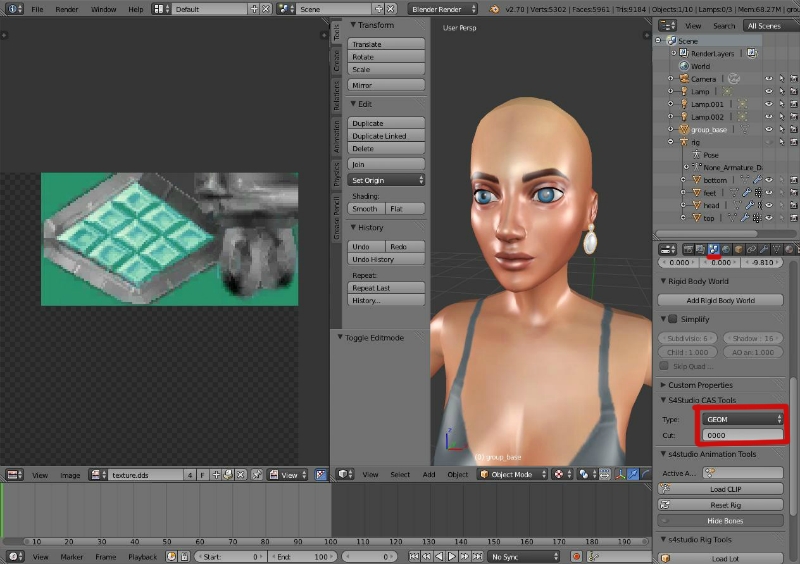Click the group_base mesh icon in outliner
Viewport: 800px width, 564px height.
point(684,129)
